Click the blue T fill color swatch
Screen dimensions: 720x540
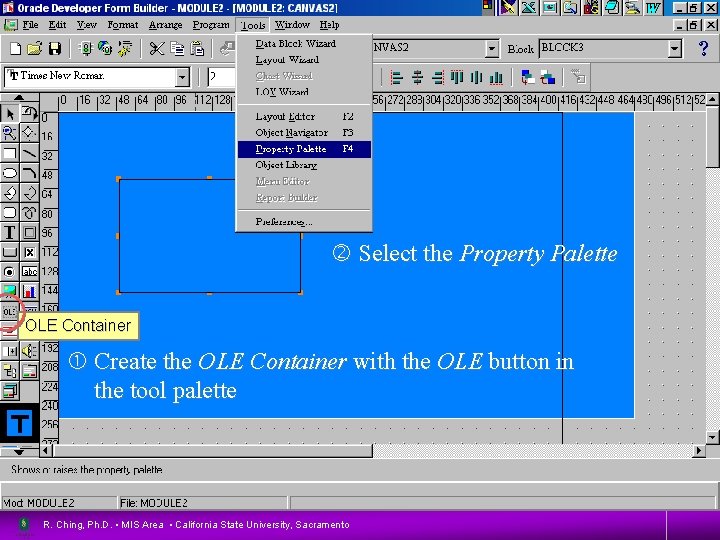pyautogui.click(x=19, y=423)
